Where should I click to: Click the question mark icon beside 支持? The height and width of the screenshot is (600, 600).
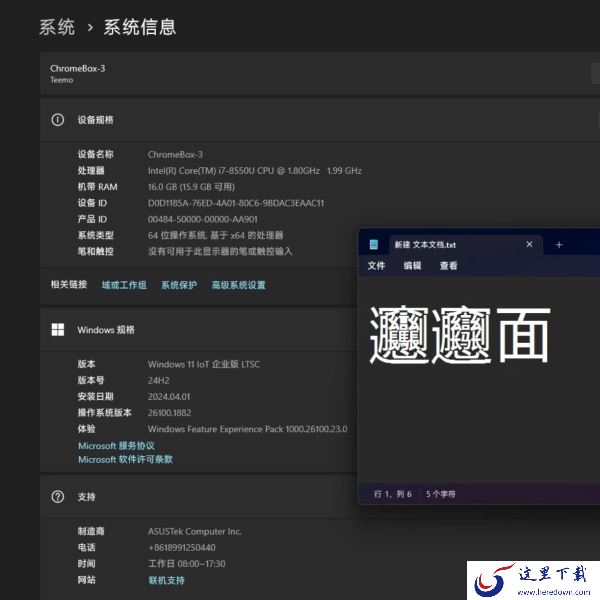(58, 497)
